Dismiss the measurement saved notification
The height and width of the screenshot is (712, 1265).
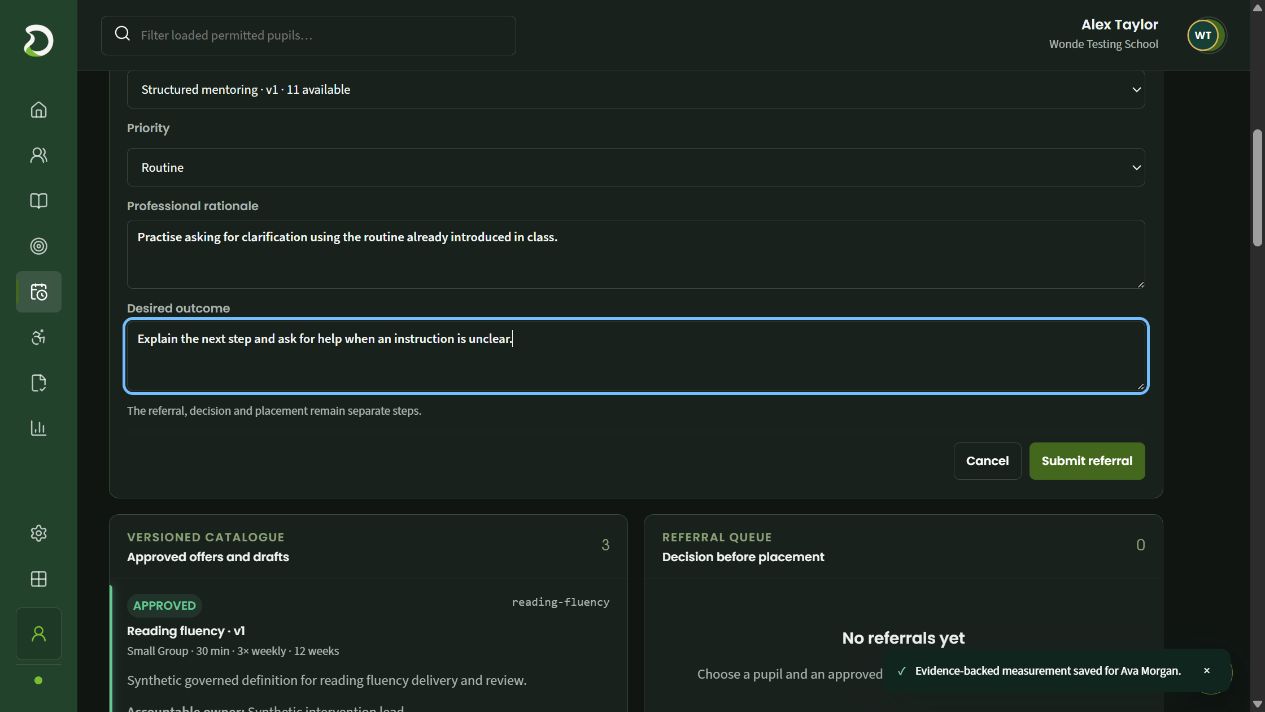(1206, 671)
